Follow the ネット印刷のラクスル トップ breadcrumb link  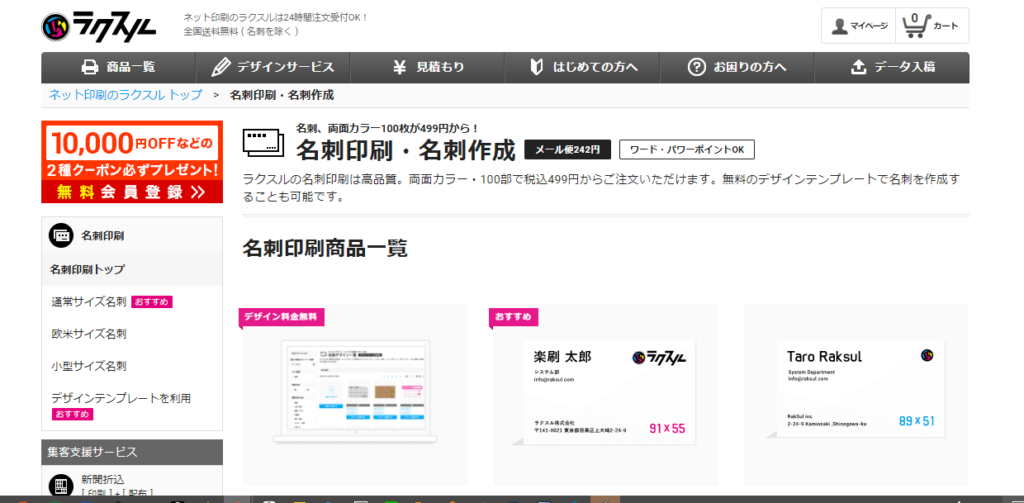coord(125,95)
